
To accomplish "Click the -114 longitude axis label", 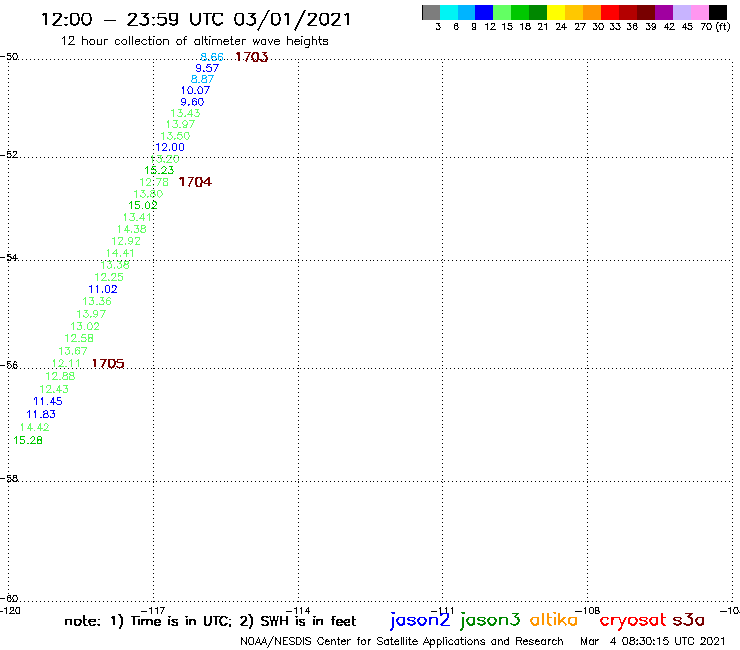I will tap(298, 611).
